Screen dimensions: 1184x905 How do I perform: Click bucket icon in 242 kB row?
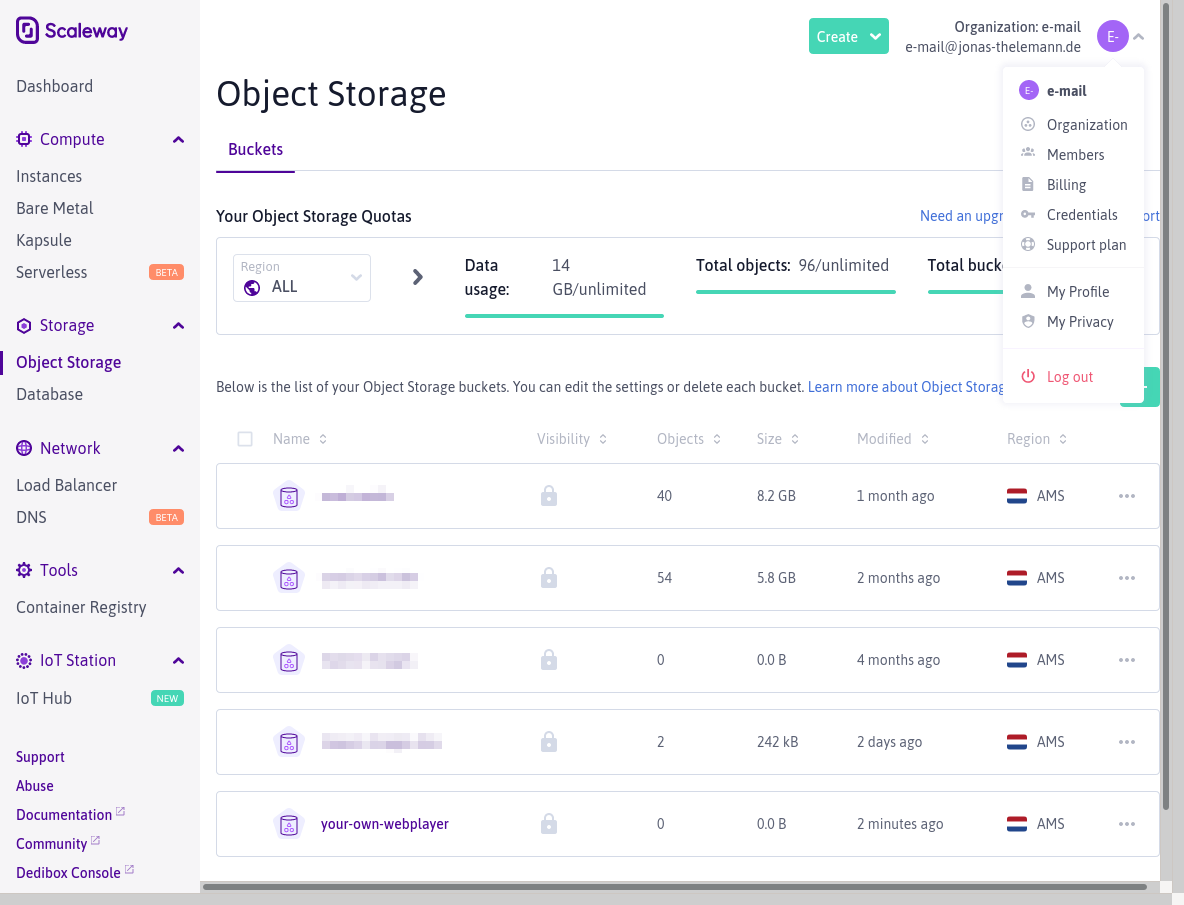288,743
